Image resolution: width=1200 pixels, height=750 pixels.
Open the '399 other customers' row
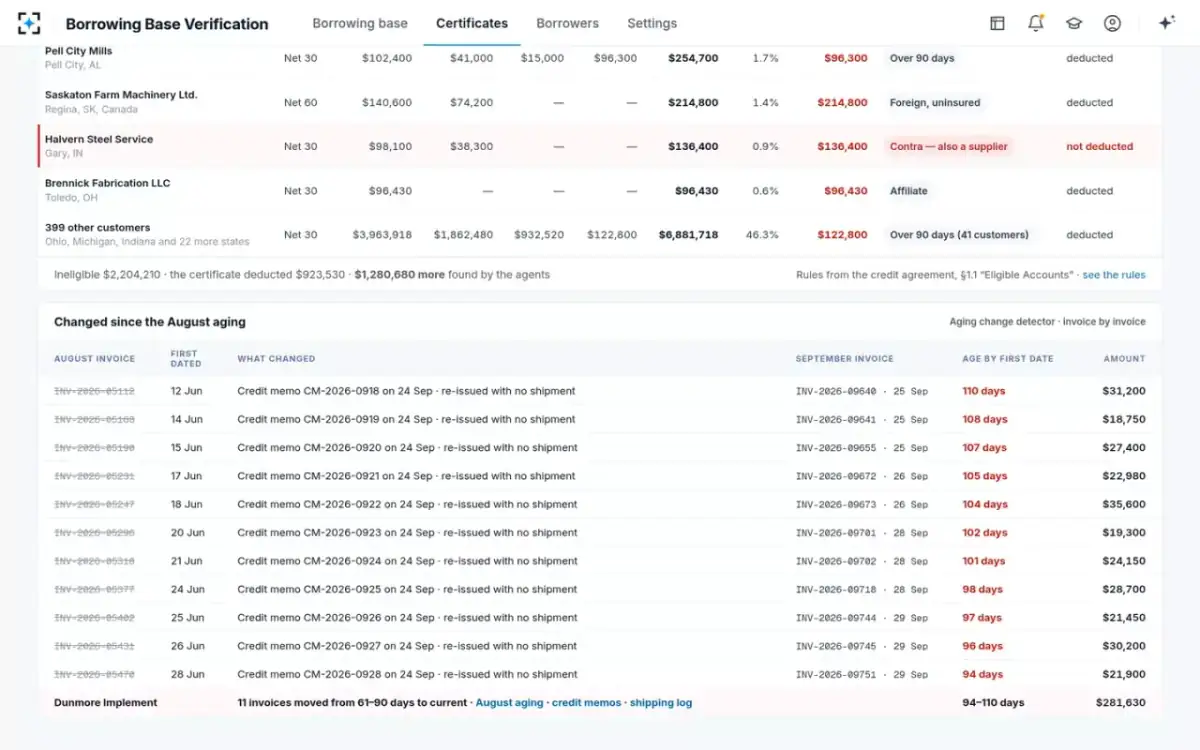(x=600, y=234)
